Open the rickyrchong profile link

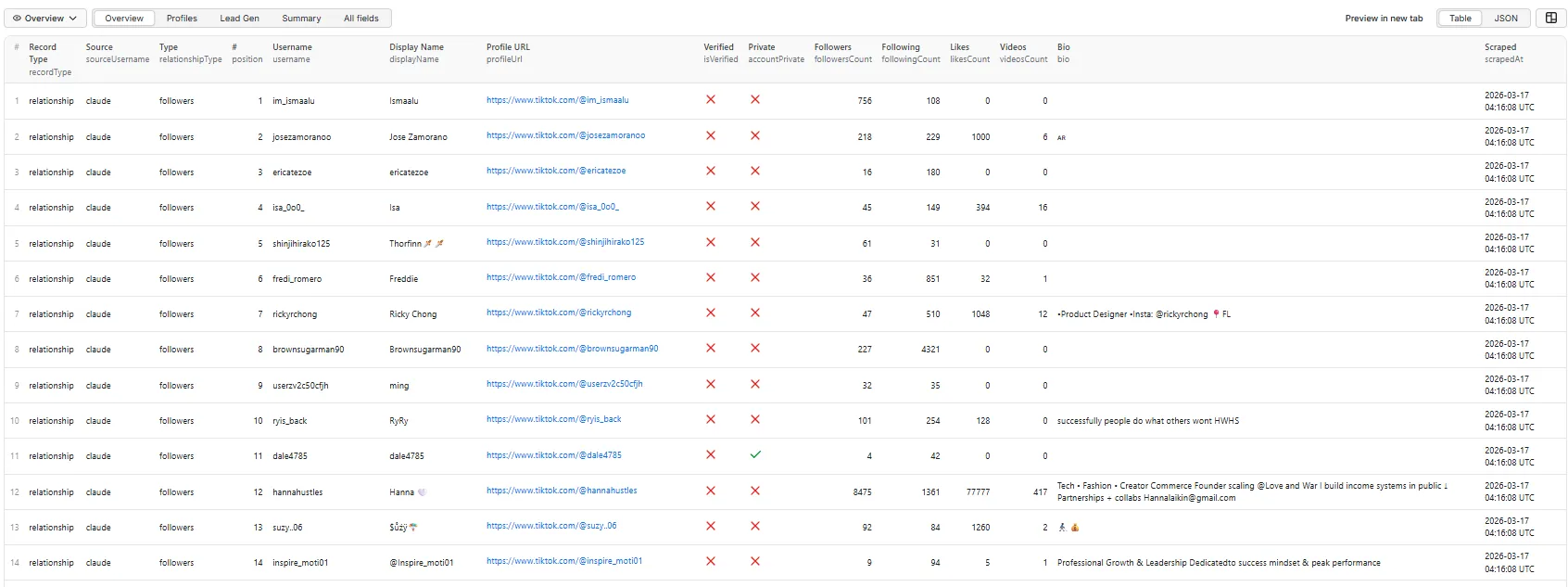pyautogui.click(x=559, y=313)
